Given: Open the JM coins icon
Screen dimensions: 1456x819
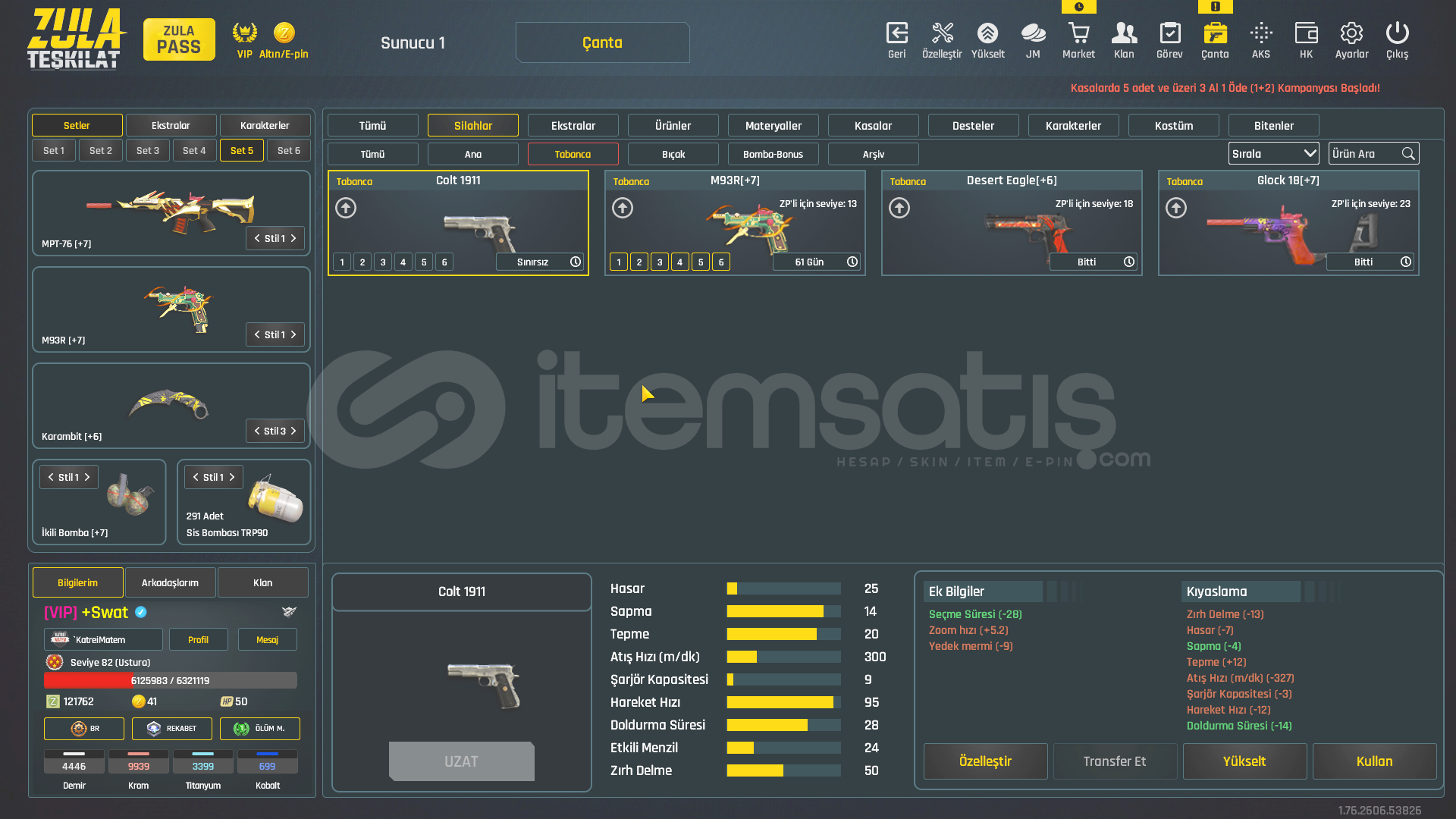Looking at the screenshot, I should coord(1033,33).
